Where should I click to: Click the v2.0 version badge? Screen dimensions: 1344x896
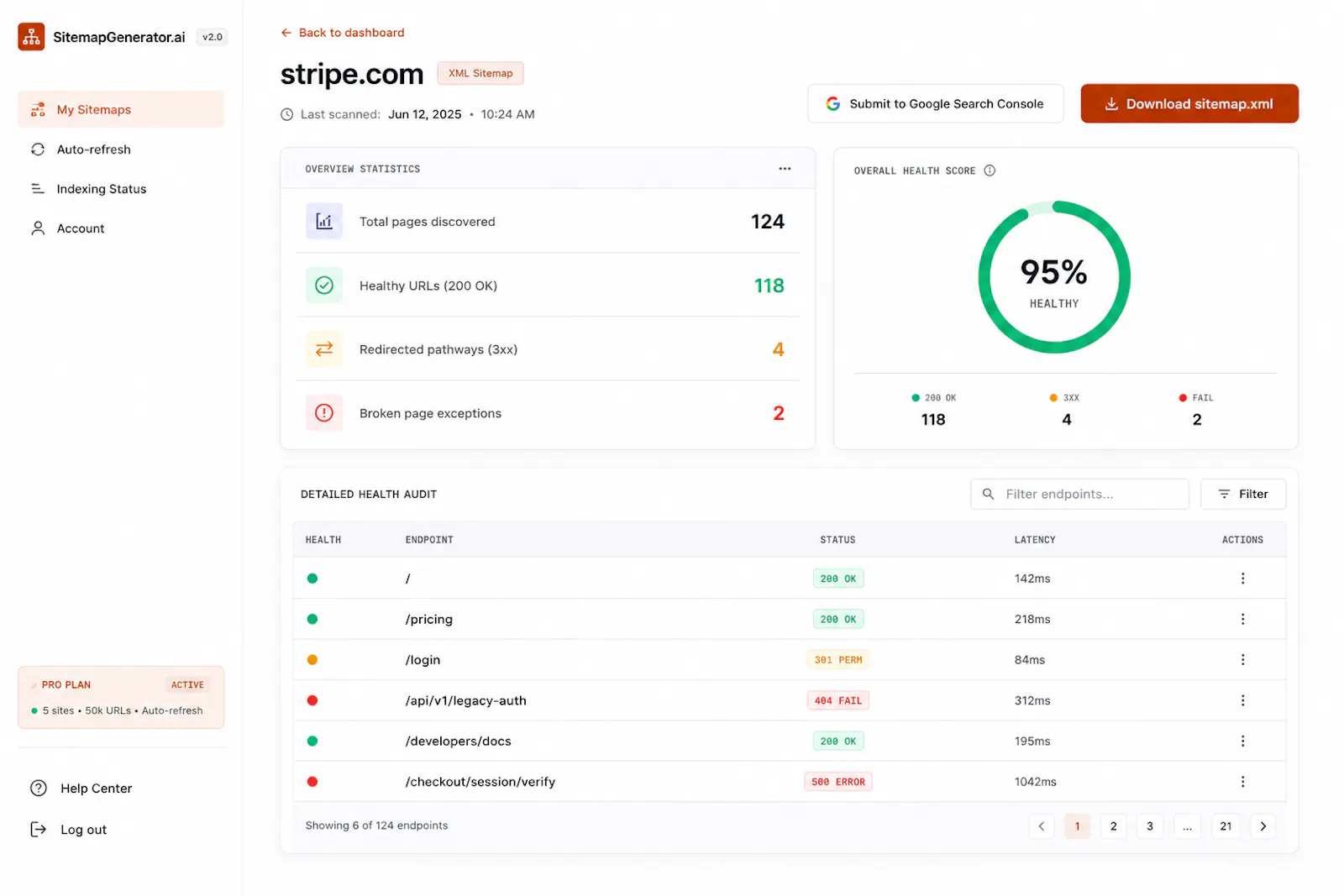213,37
